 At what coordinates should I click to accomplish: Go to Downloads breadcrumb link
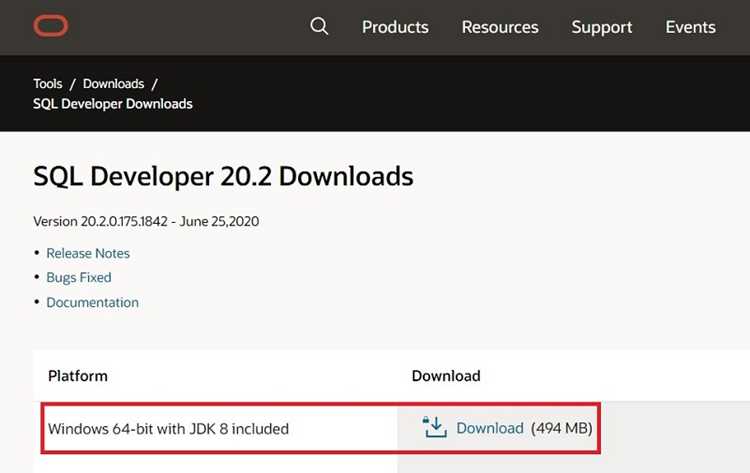(113, 84)
